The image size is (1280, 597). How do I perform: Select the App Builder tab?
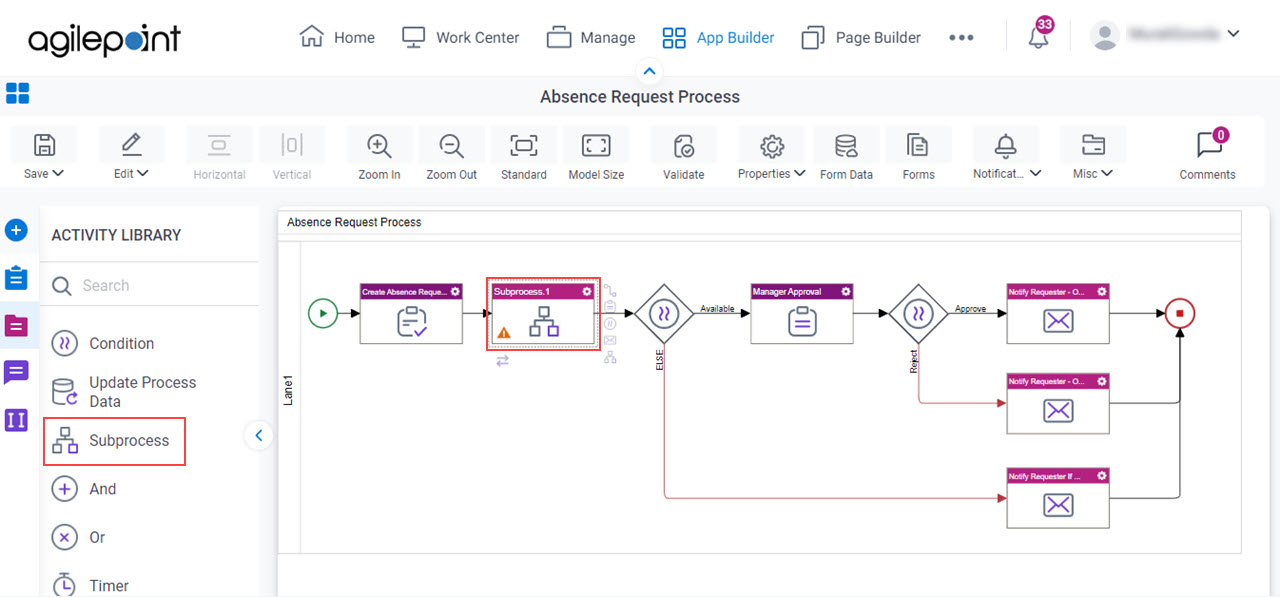coord(718,37)
